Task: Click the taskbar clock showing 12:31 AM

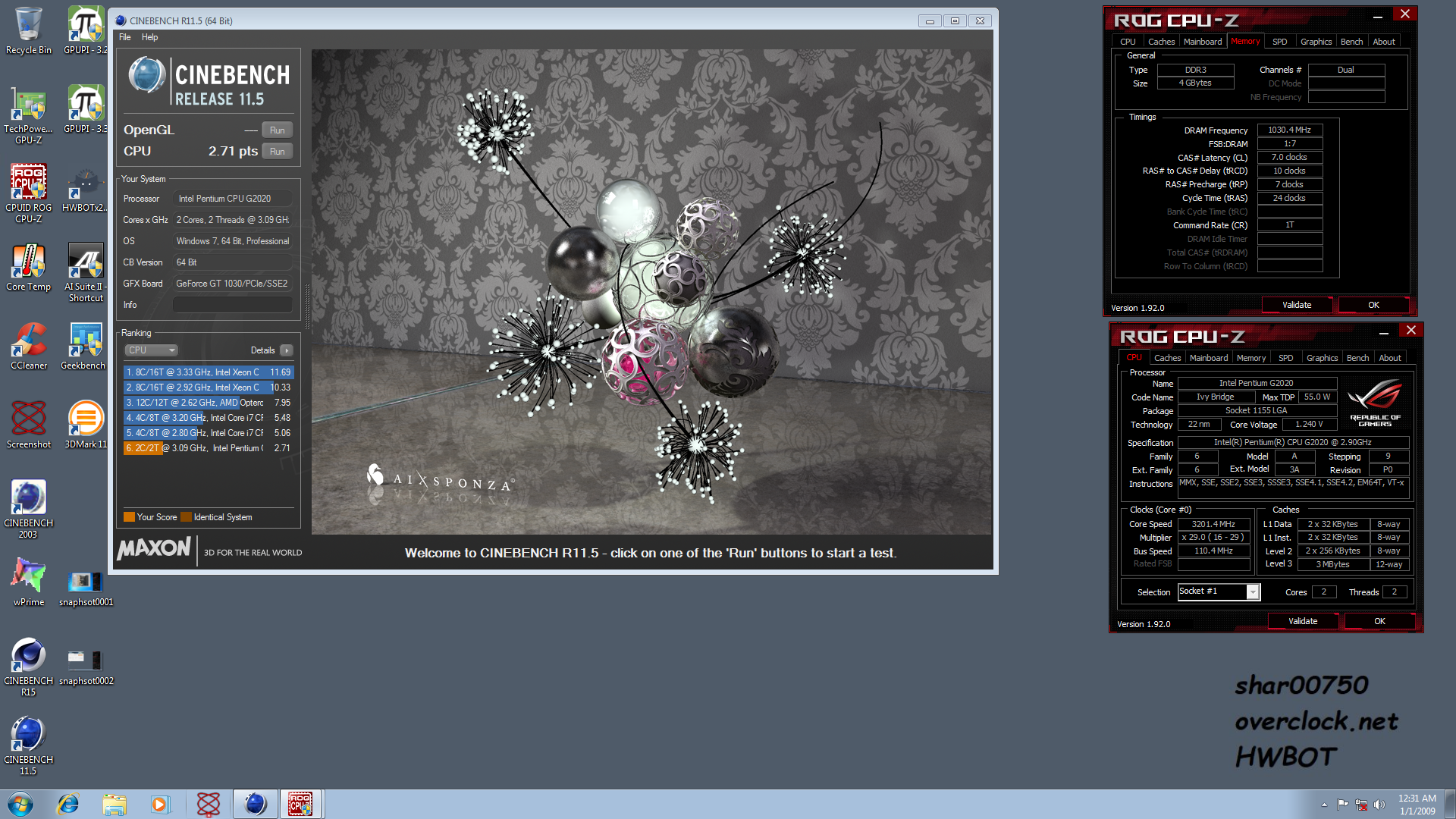Action: pos(1417,805)
